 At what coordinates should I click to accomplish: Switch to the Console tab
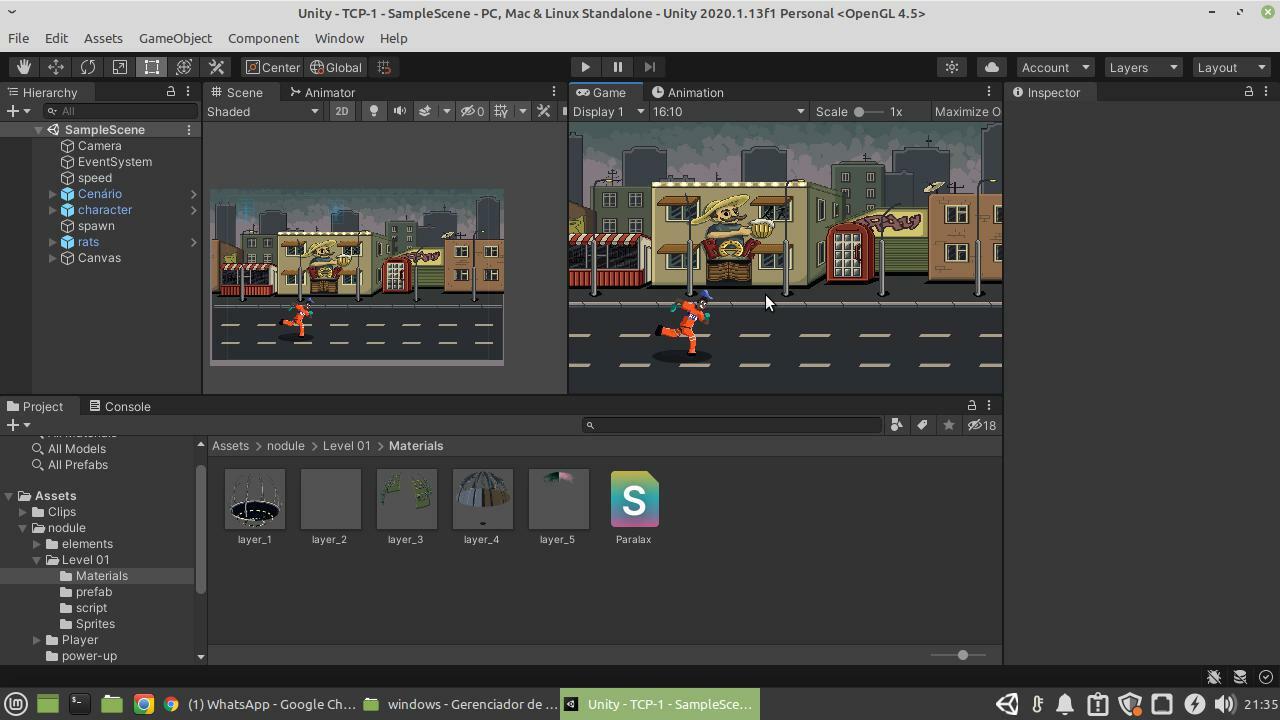(x=120, y=406)
